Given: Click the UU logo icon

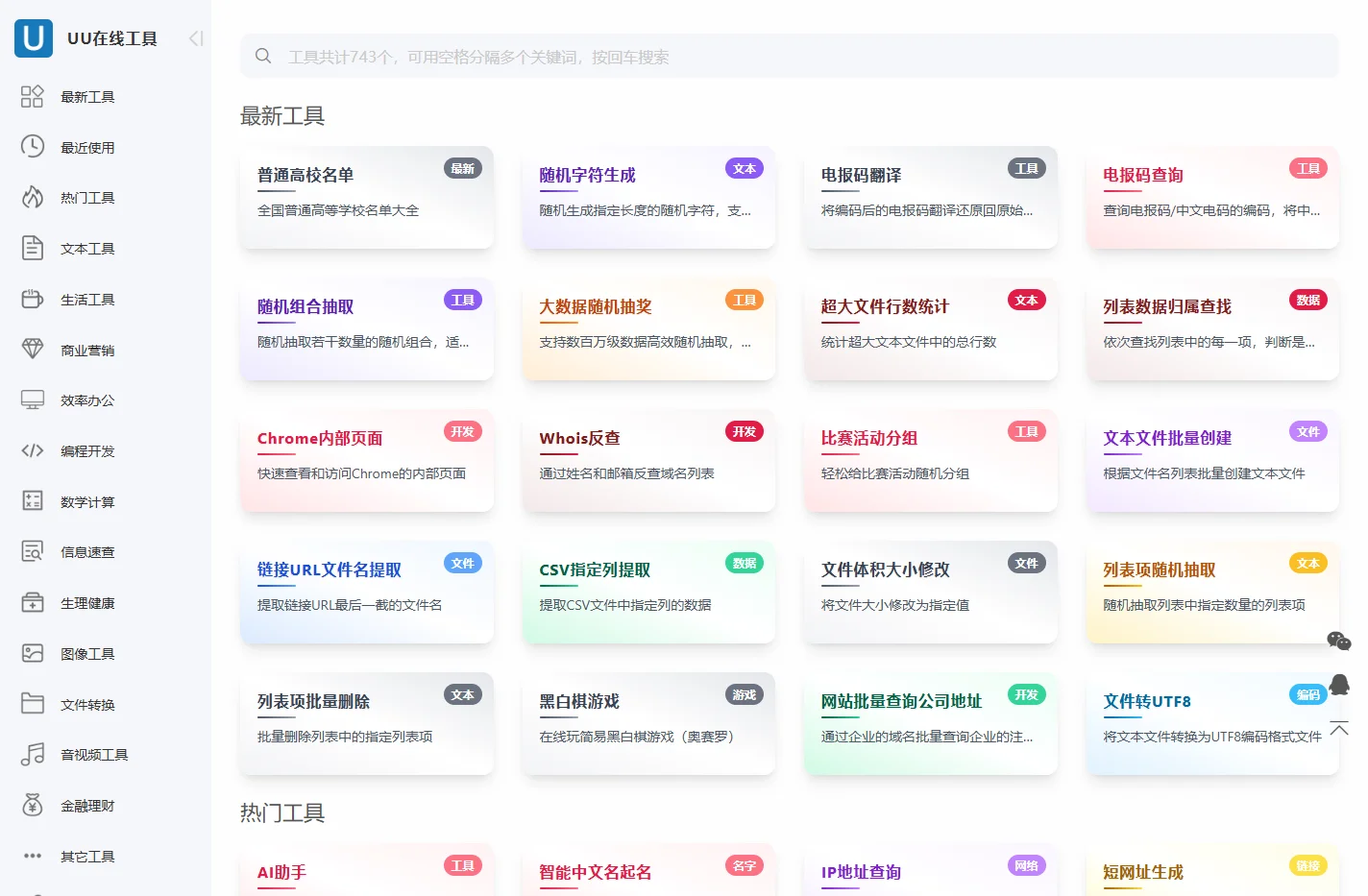Looking at the screenshot, I should (34, 38).
